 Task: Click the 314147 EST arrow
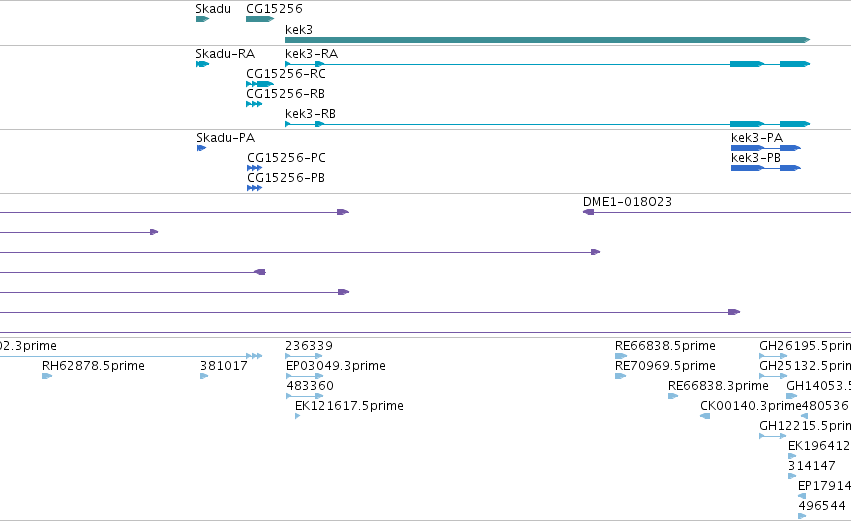(792, 476)
